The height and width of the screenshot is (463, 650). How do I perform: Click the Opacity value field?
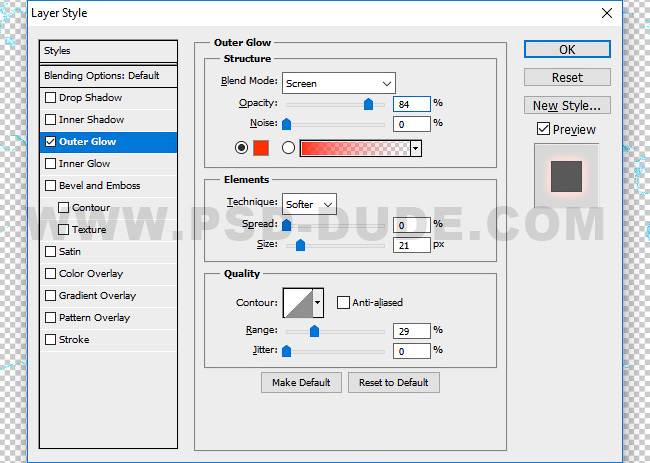[x=412, y=104]
